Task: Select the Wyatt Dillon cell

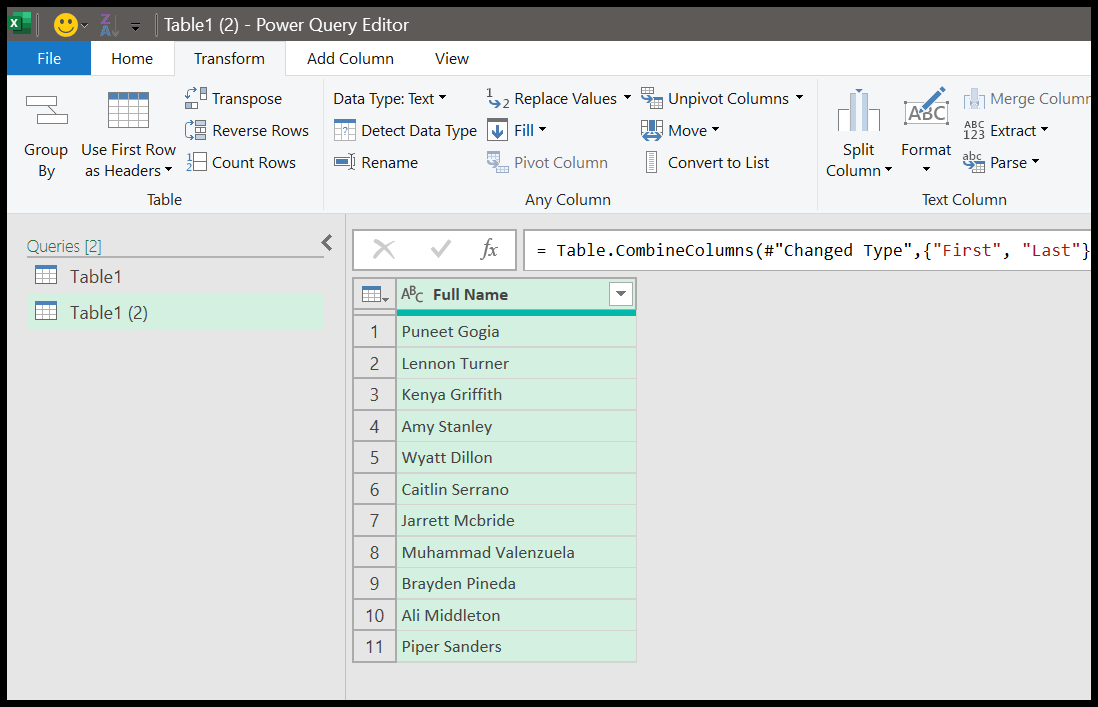Action: 516,457
